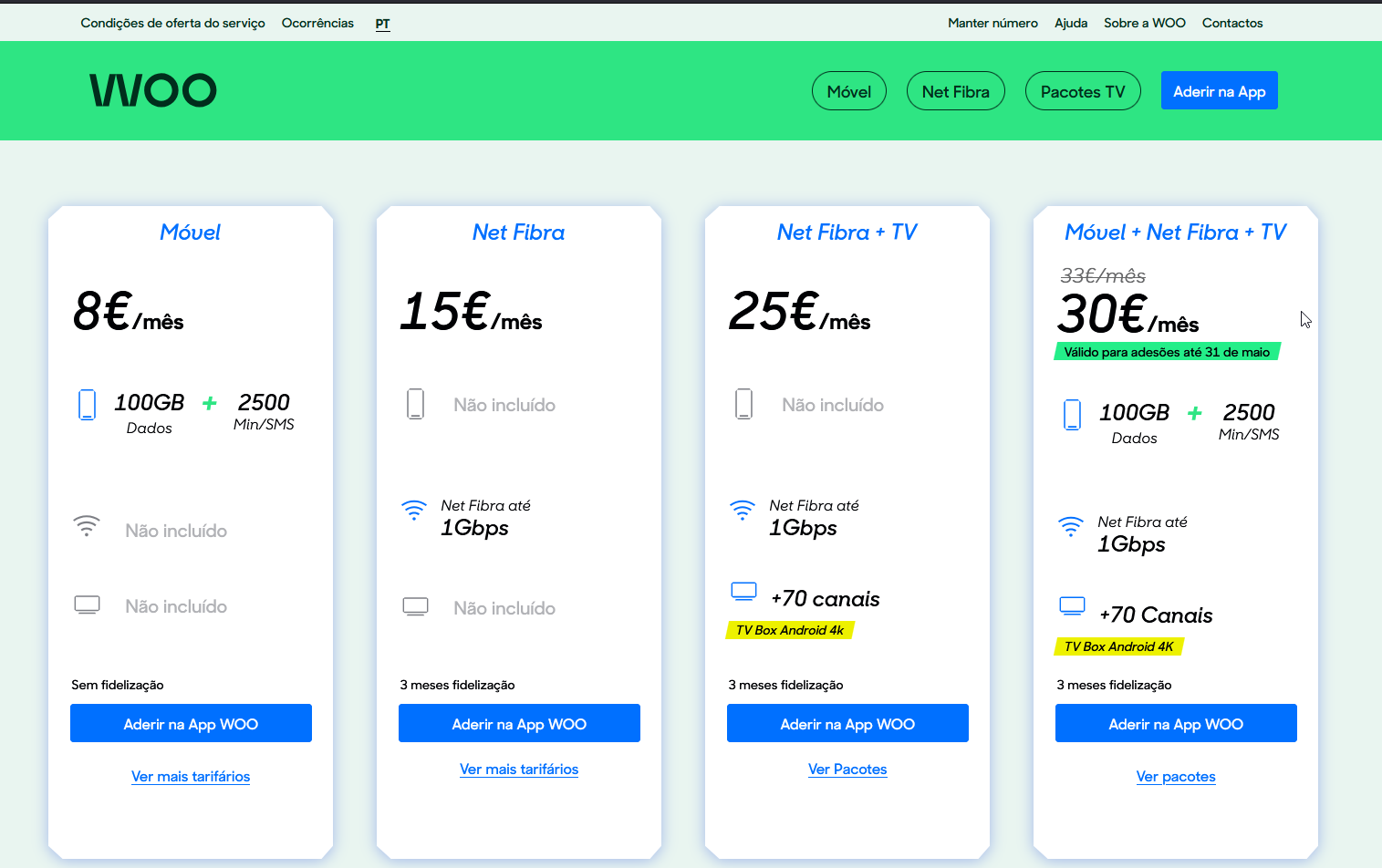This screenshot has width=1382, height=868.
Task: Open Ver mais tarifários link in Móvel card
Action: [191, 777]
